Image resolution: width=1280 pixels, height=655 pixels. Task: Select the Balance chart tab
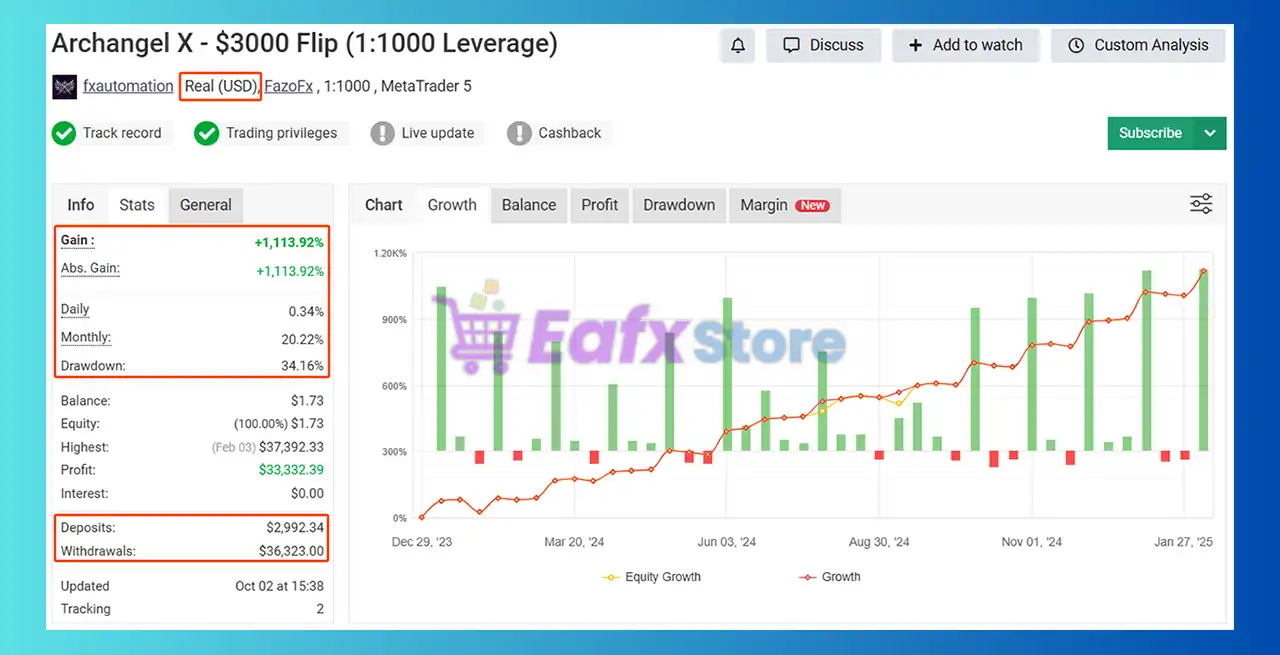tap(528, 205)
